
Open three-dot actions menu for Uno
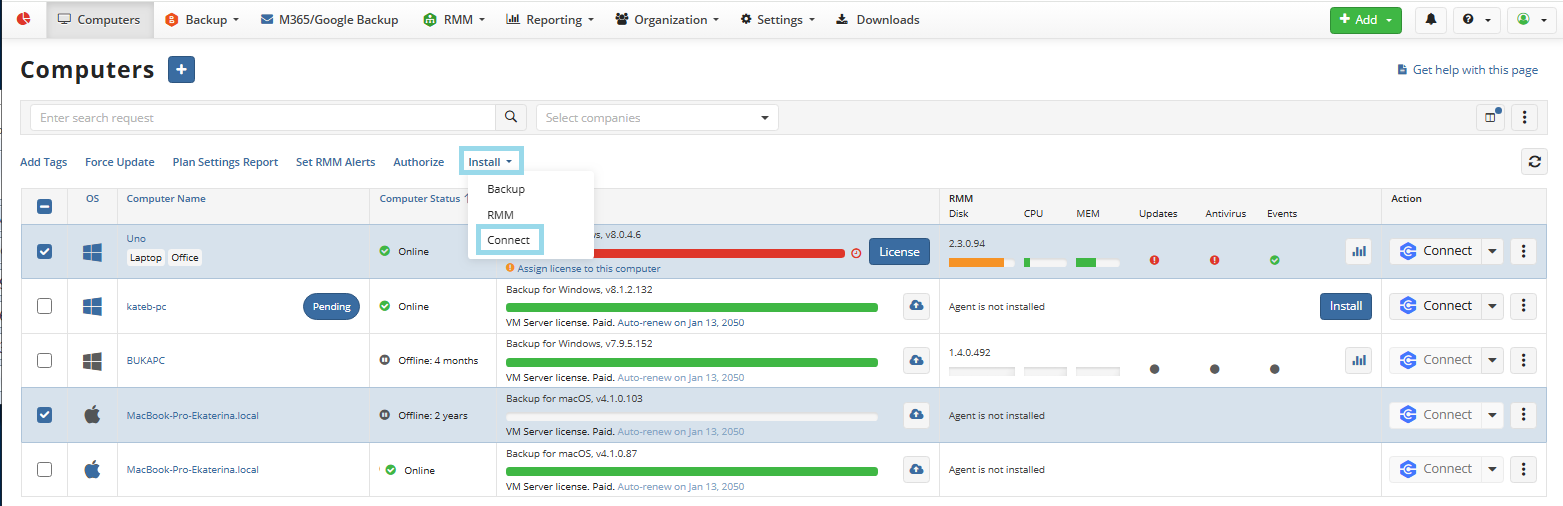1523,251
